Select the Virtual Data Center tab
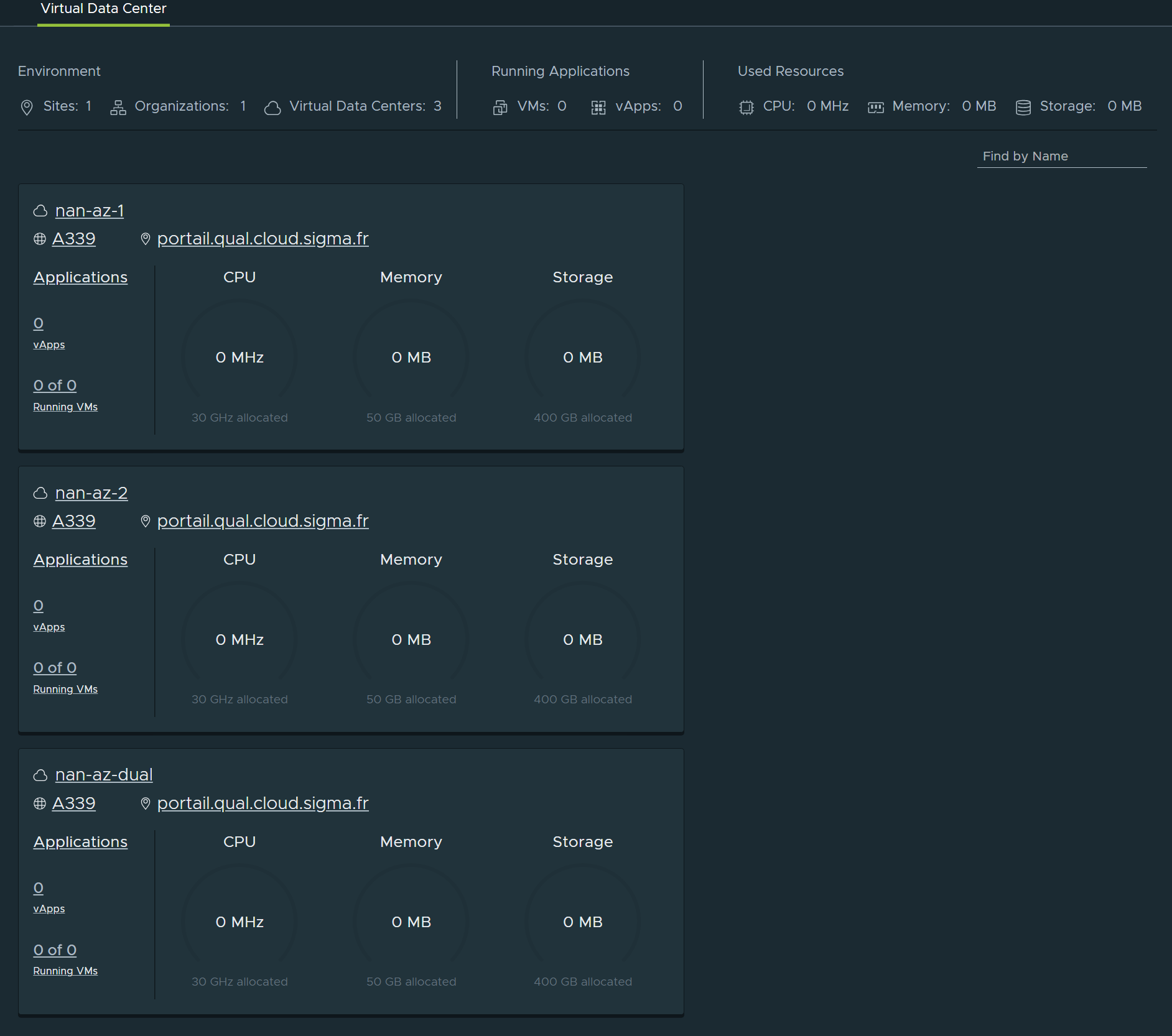 click(x=103, y=9)
